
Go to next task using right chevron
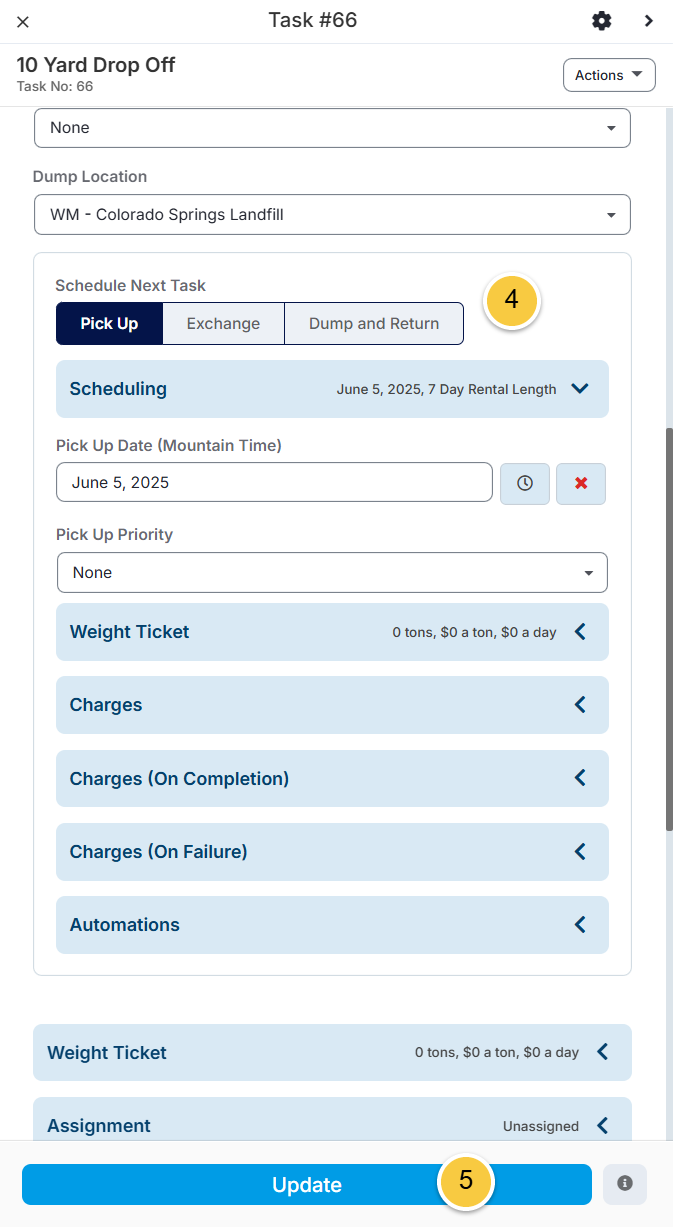click(649, 21)
